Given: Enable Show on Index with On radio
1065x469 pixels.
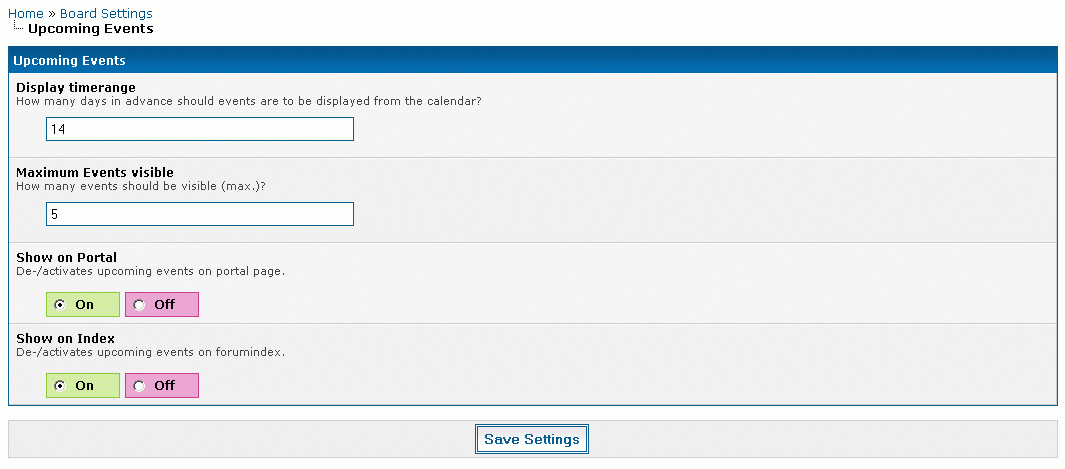Looking at the screenshot, I should click(61, 386).
